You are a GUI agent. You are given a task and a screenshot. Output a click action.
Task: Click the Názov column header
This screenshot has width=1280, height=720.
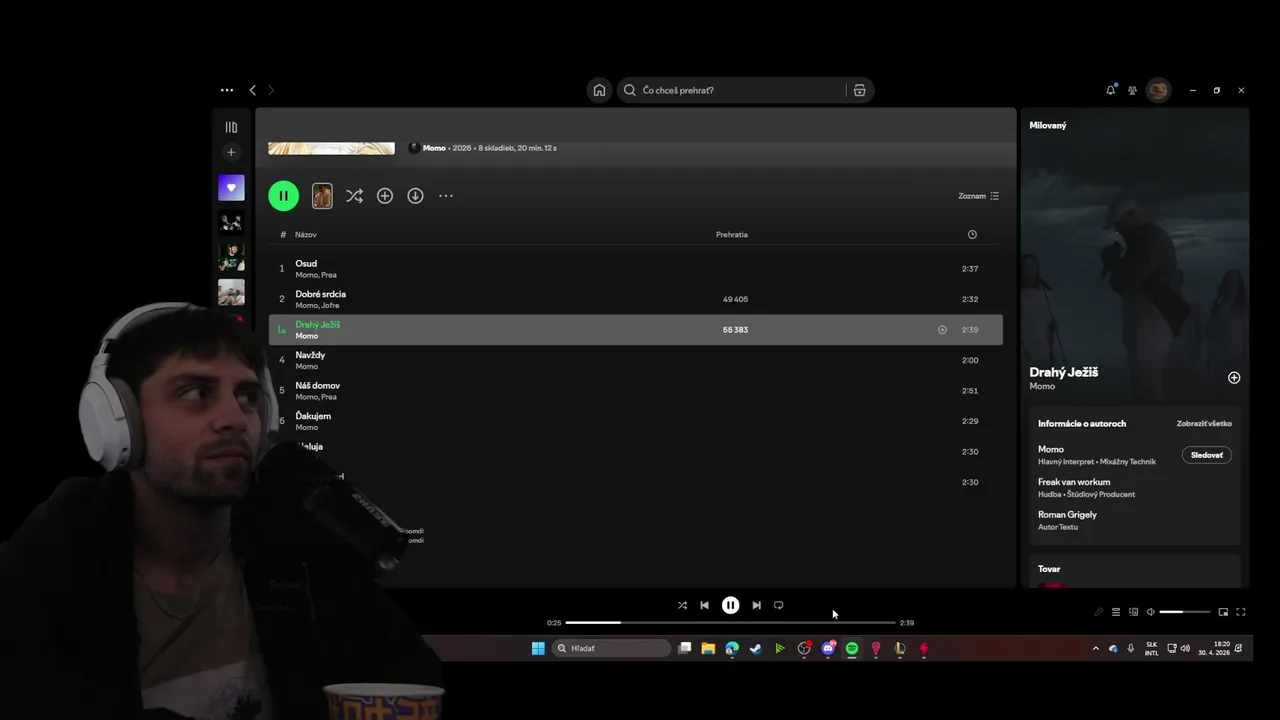pyautogui.click(x=306, y=235)
